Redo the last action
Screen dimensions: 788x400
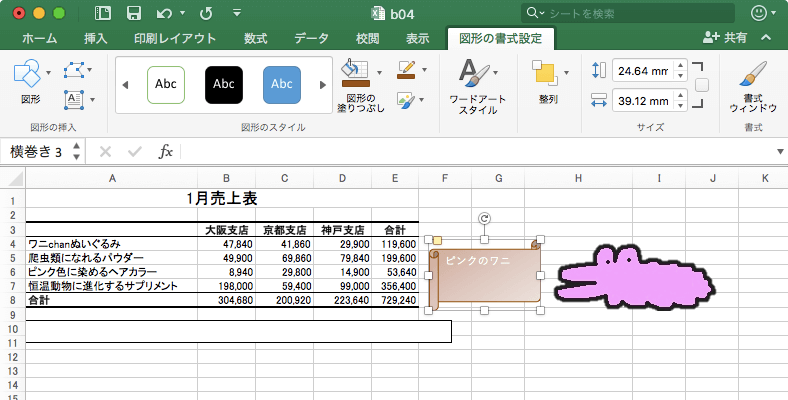[206, 14]
